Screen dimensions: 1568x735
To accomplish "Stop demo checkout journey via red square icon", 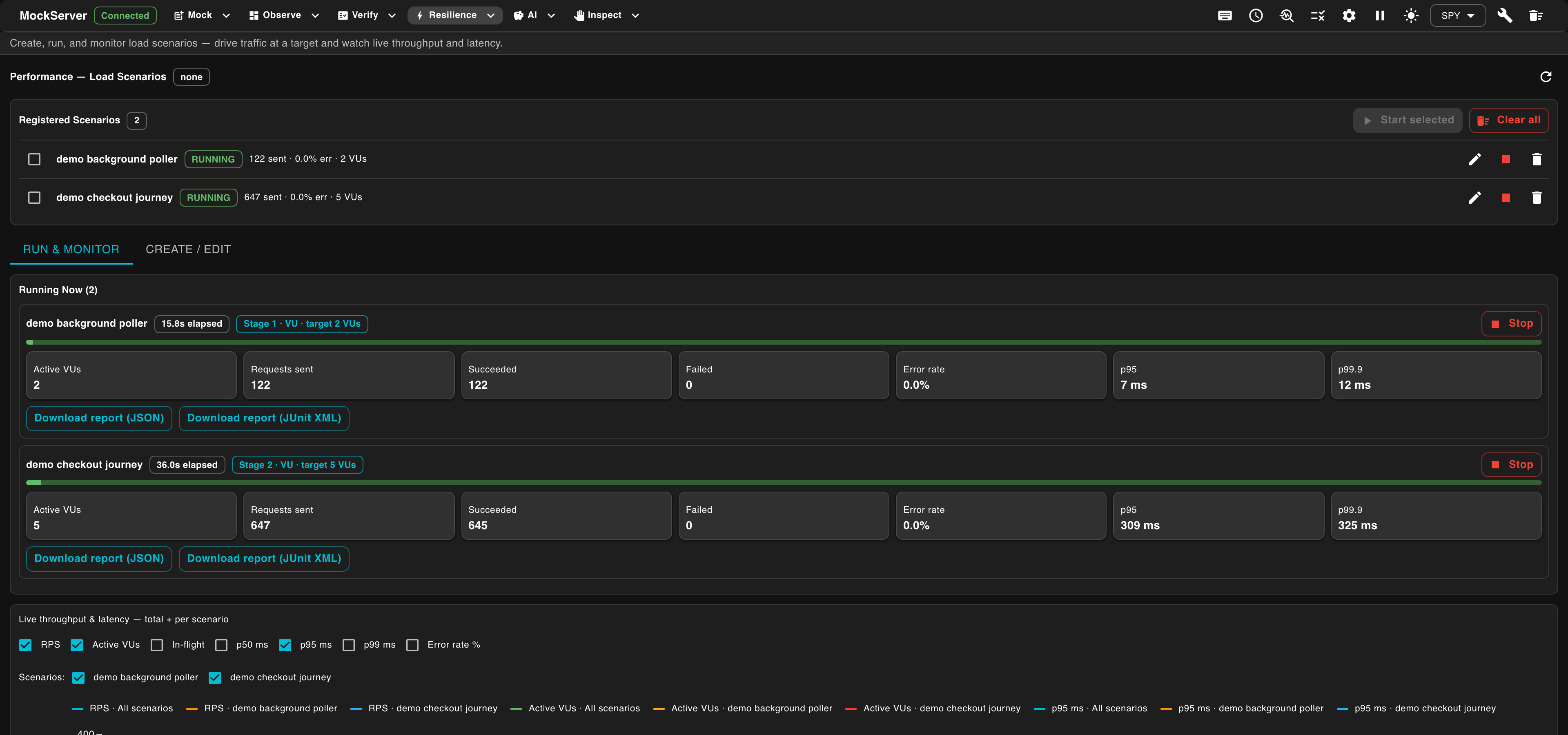I will (x=1505, y=198).
